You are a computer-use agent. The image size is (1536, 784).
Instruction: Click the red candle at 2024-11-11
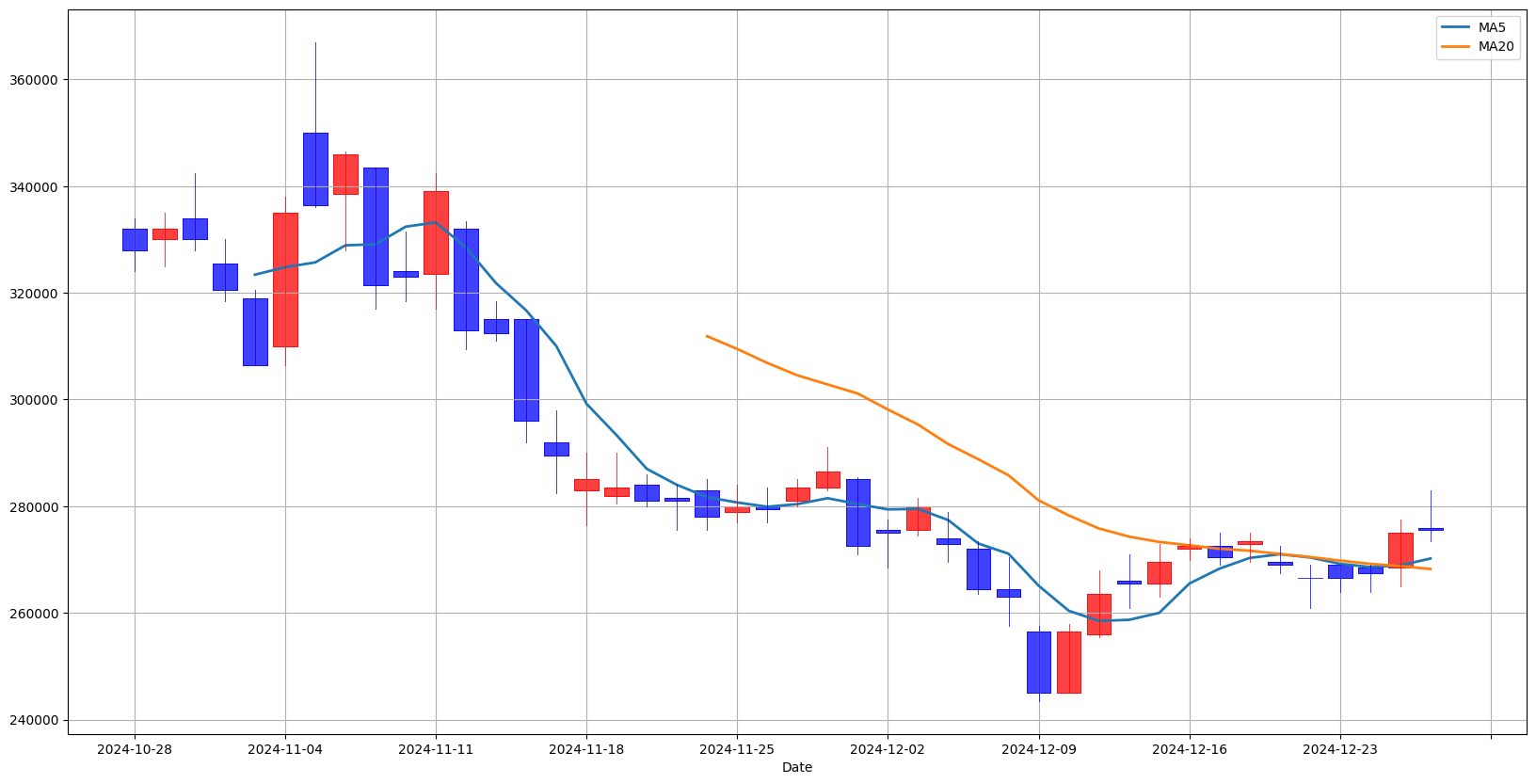click(x=436, y=232)
